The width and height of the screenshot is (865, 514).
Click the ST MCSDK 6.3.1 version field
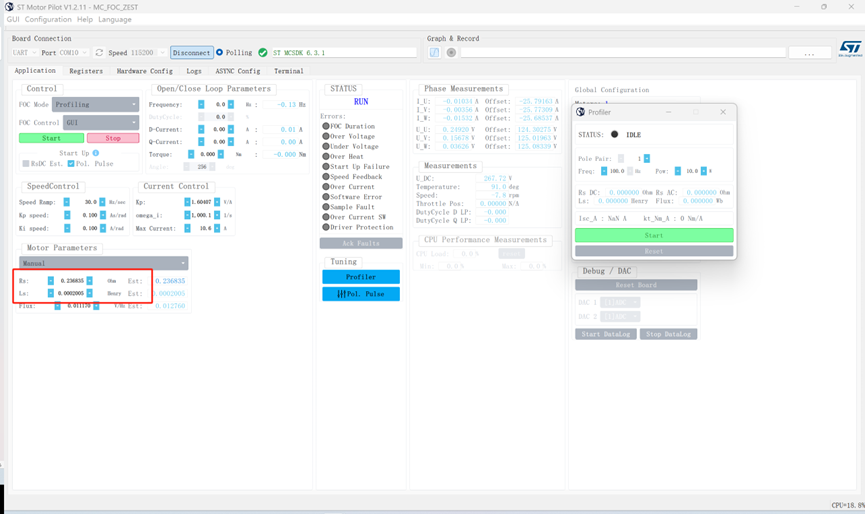[x=344, y=52]
